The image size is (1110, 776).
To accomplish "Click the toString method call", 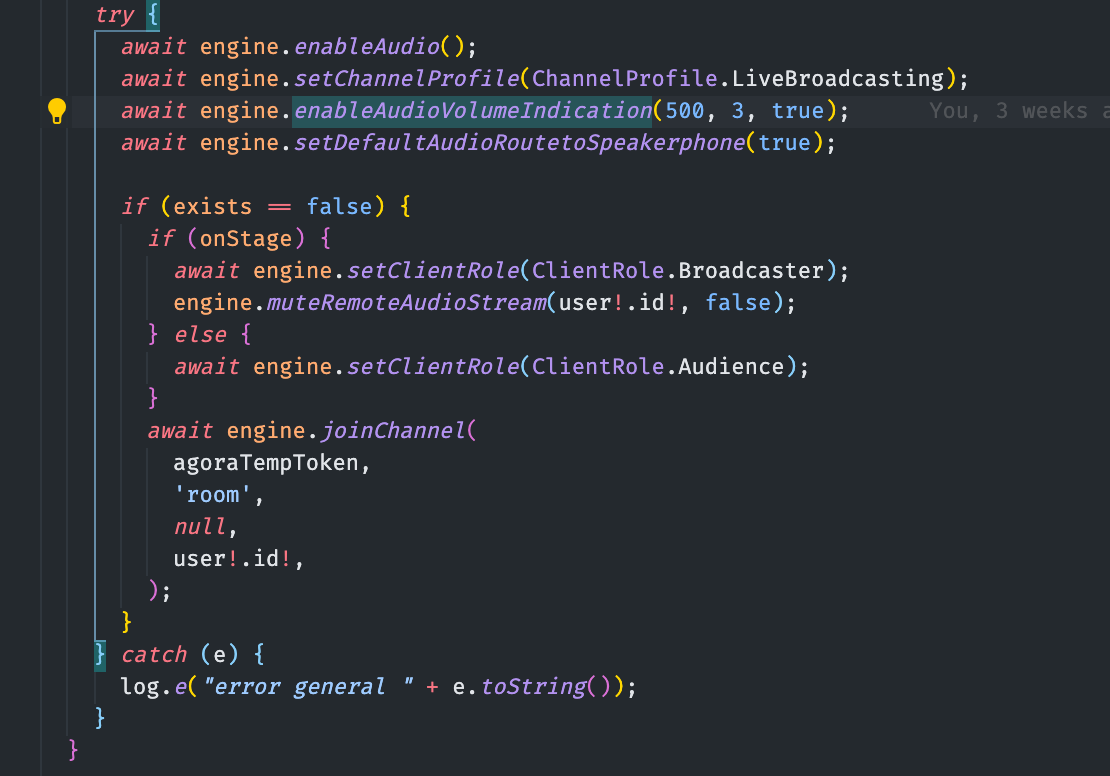I will pyautogui.click(x=533, y=687).
